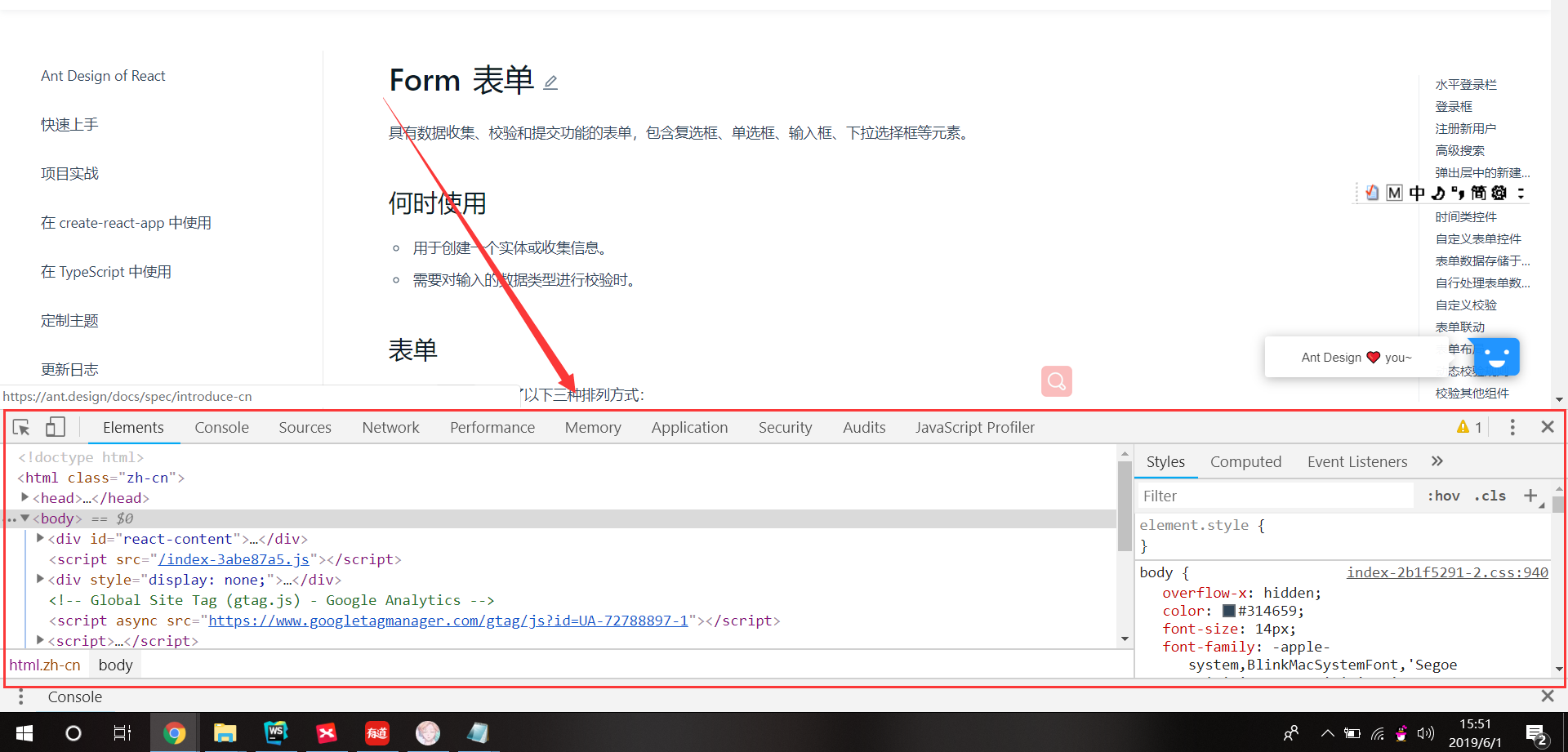Toggle IME punctuation mode icon

1458,193
